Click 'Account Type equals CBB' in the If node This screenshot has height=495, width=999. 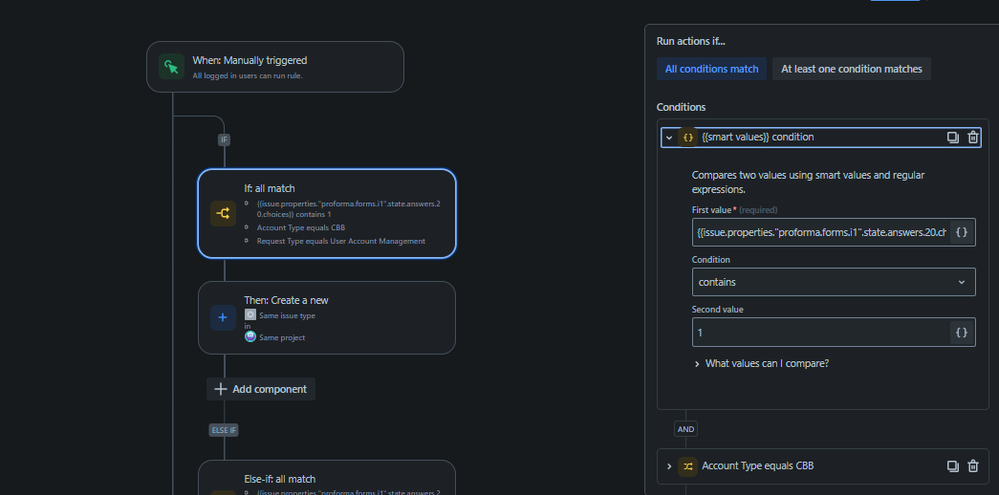click(301, 227)
